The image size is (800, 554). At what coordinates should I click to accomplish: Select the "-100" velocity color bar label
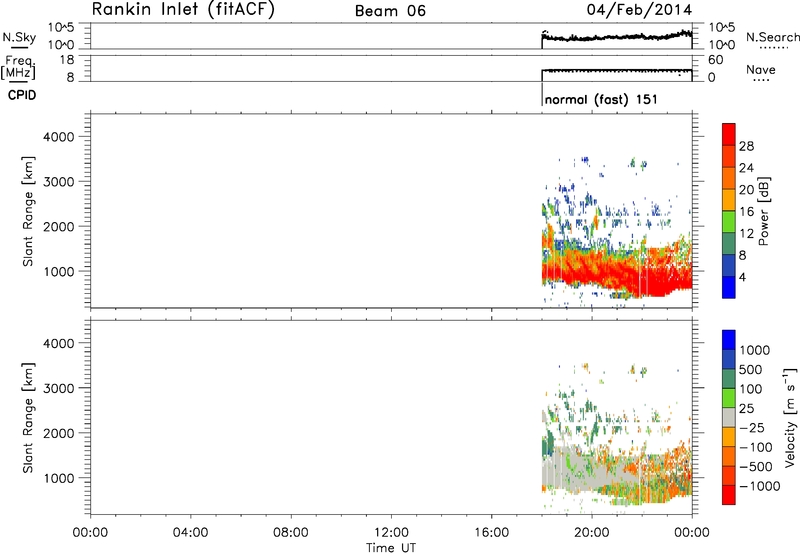click(756, 447)
